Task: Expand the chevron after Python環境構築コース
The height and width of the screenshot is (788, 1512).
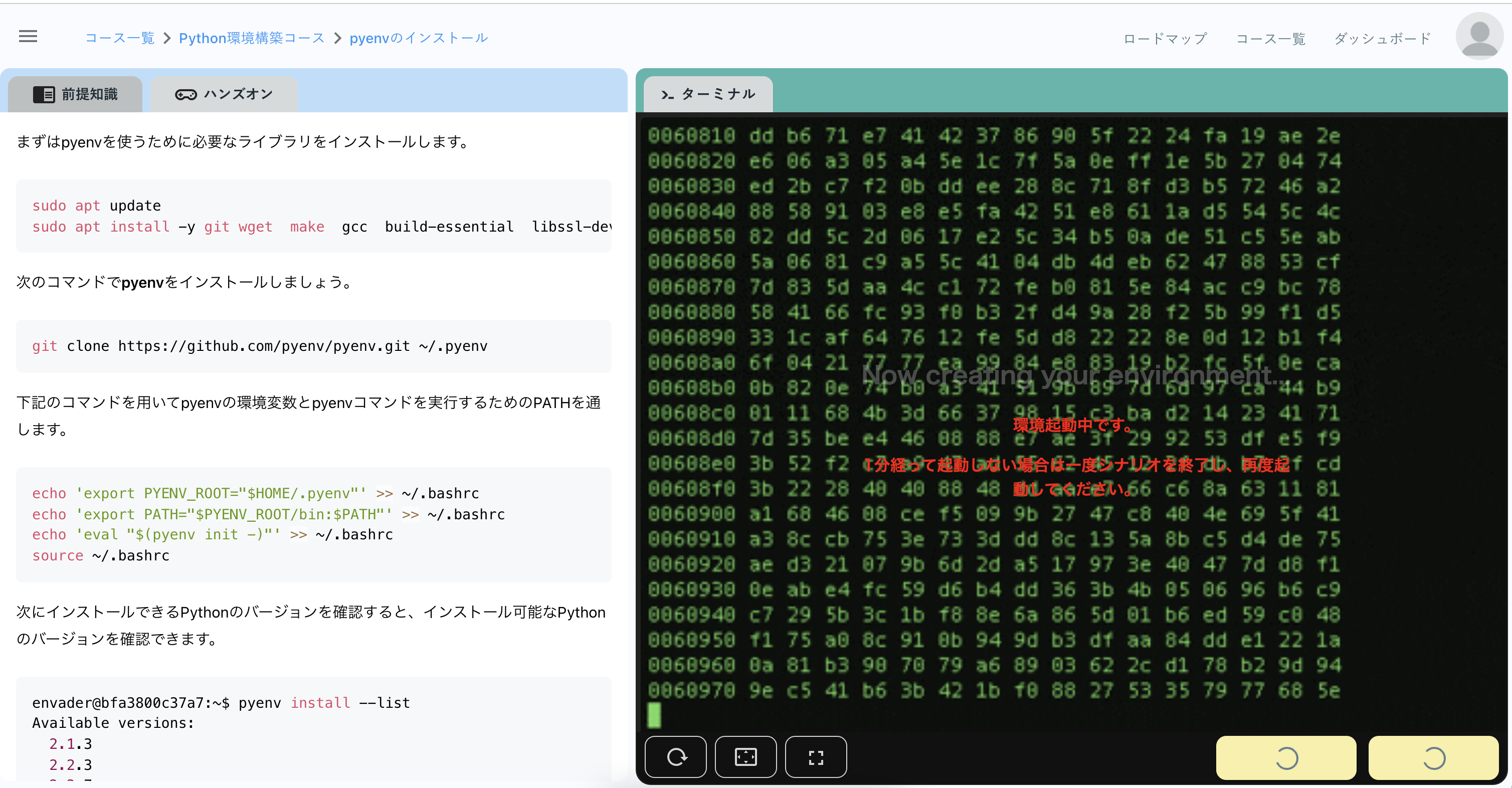Action: click(336, 38)
